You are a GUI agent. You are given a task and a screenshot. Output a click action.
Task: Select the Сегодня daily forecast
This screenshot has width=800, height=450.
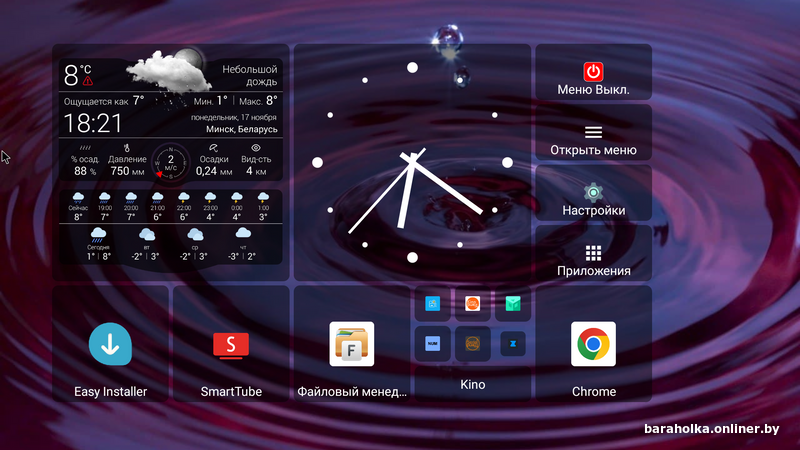(98, 244)
